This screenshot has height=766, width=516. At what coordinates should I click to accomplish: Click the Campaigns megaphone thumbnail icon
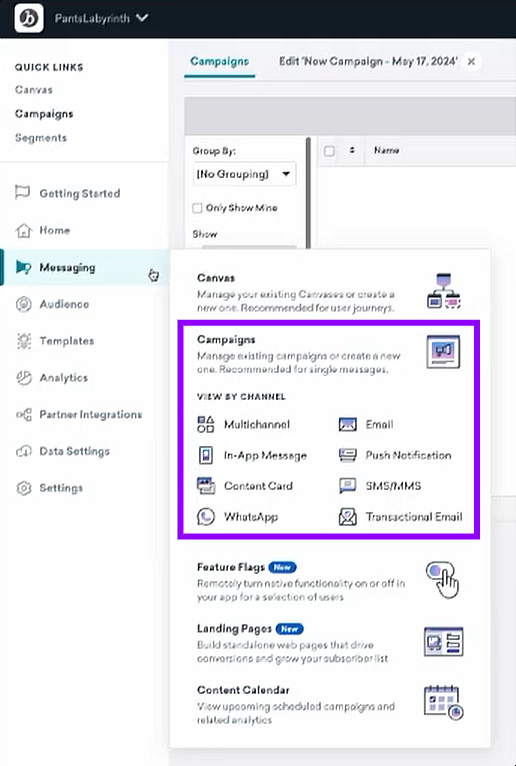pyautogui.click(x=443, y=352)
